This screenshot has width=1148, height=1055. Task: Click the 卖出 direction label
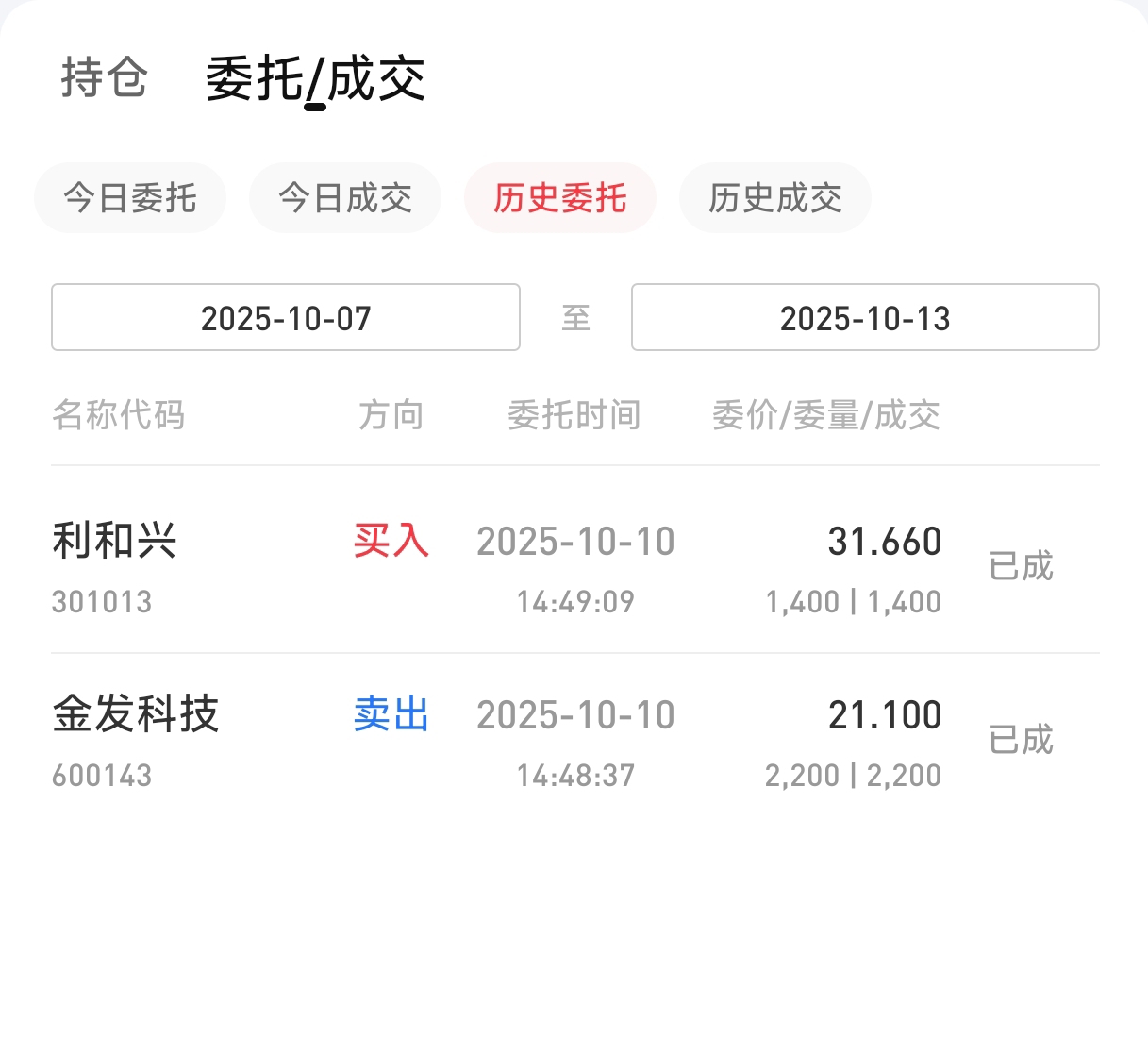pos(391,715)
